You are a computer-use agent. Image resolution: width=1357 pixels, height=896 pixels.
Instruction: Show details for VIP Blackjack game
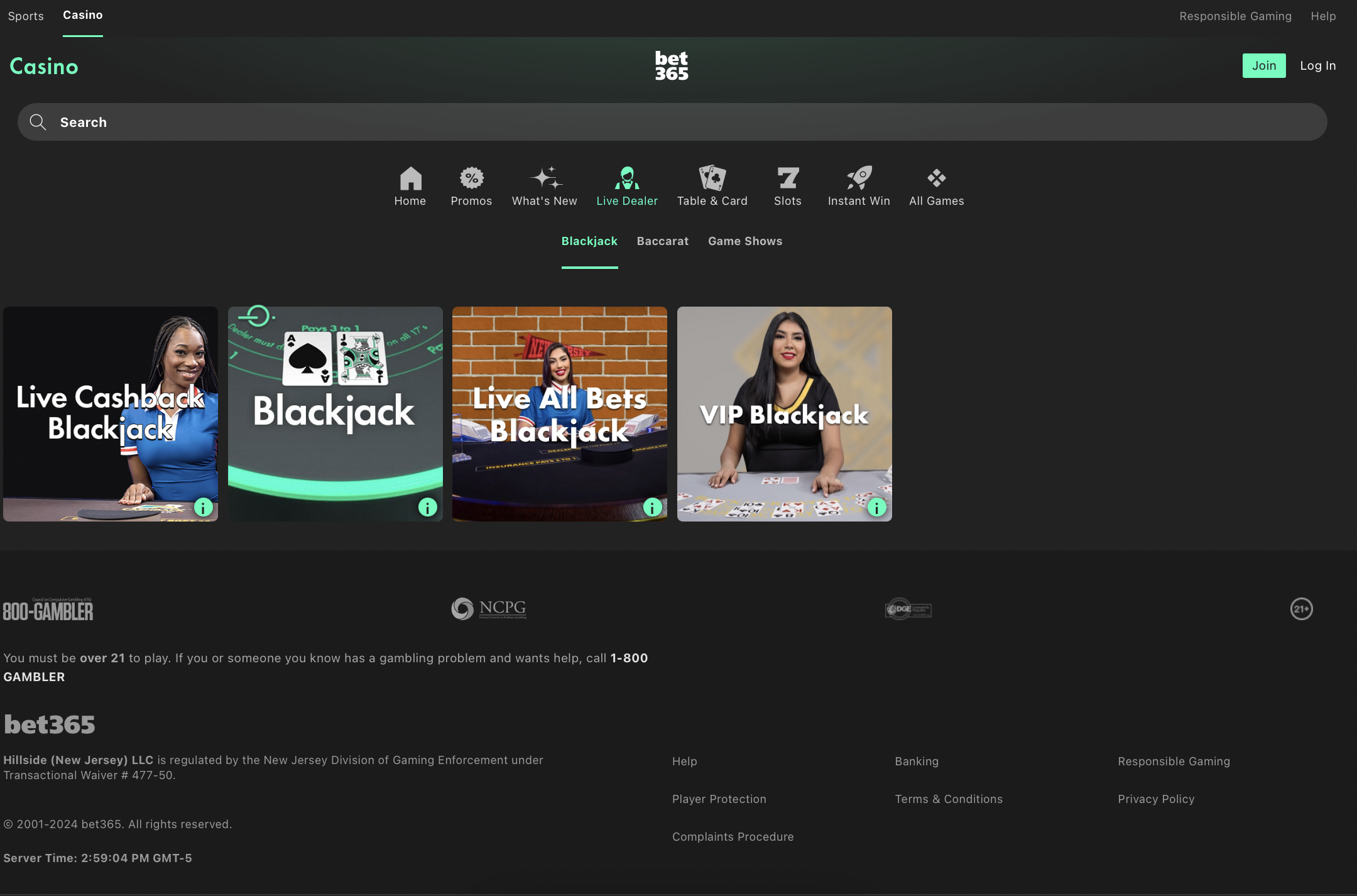click(x=877, y=506)
